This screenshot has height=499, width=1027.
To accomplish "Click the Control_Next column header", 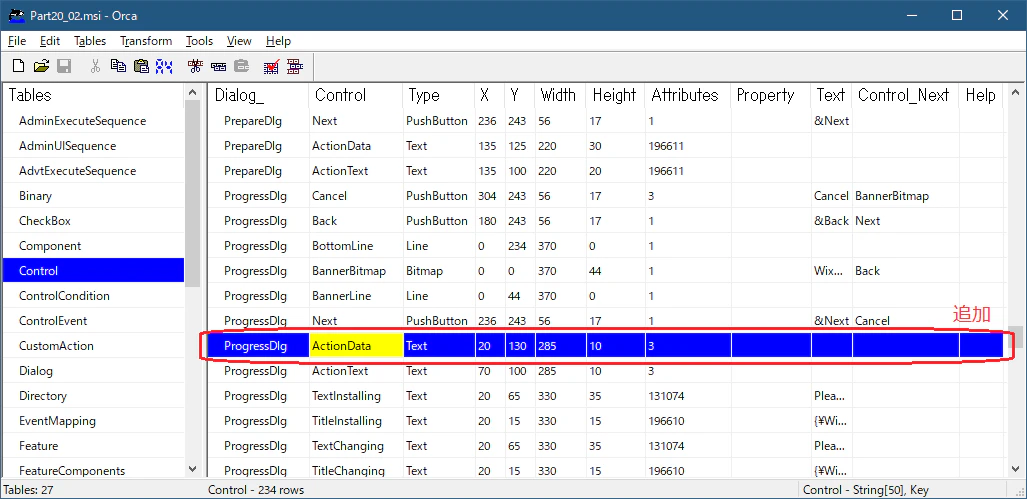I will tap(905, 95).
